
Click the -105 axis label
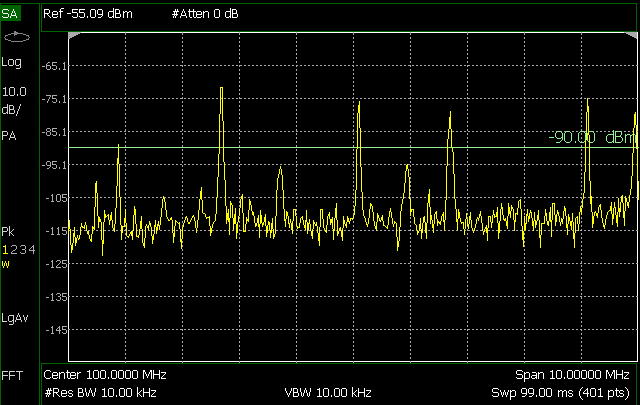(57, 198)
